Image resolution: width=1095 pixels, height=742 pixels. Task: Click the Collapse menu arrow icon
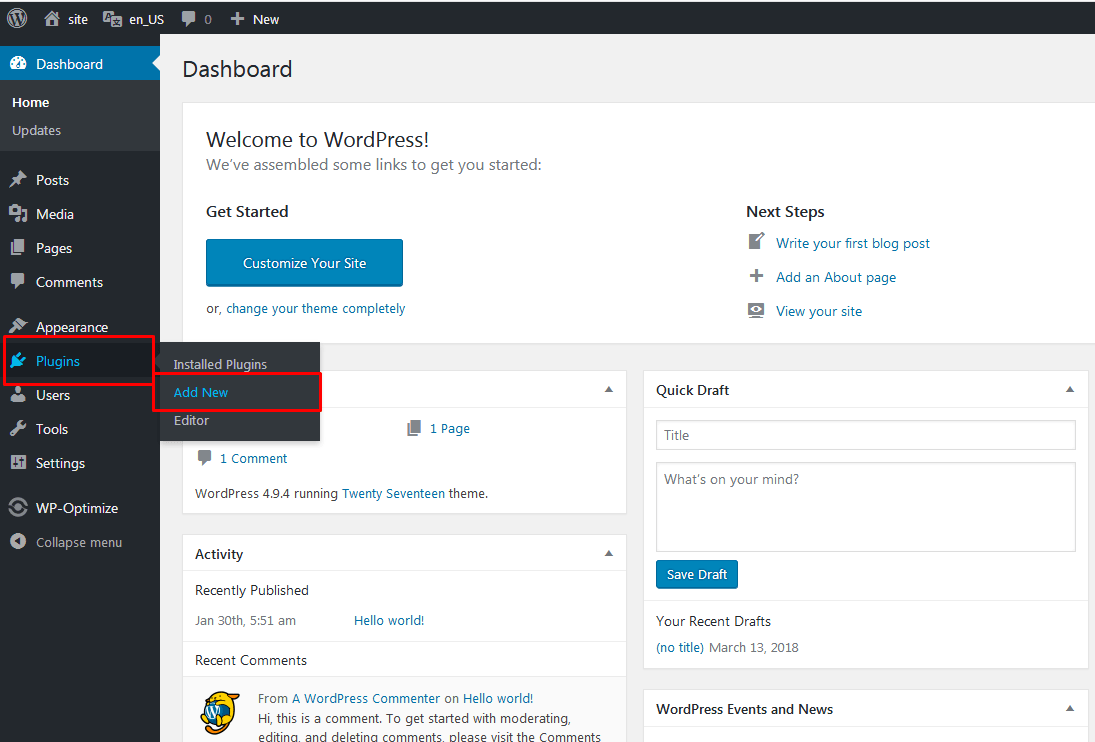(x=18, y=542)
